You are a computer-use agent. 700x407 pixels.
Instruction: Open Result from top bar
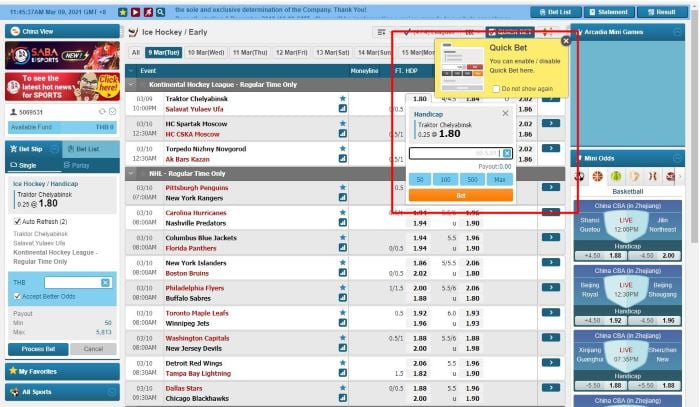click(662, 12)
